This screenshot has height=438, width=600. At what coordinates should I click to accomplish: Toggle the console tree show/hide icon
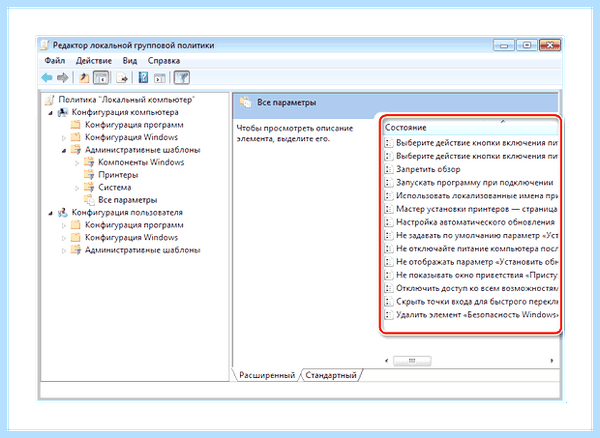(101, 78)
